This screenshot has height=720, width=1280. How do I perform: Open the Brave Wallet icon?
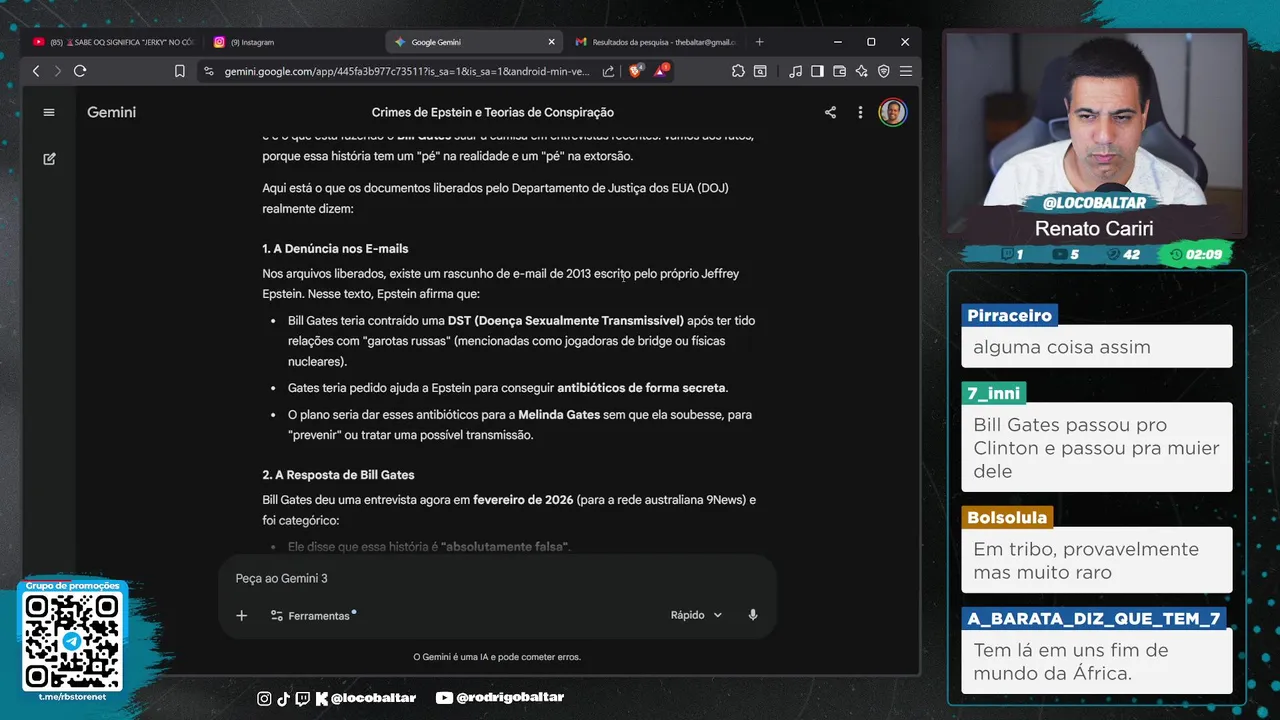(839, 71)
